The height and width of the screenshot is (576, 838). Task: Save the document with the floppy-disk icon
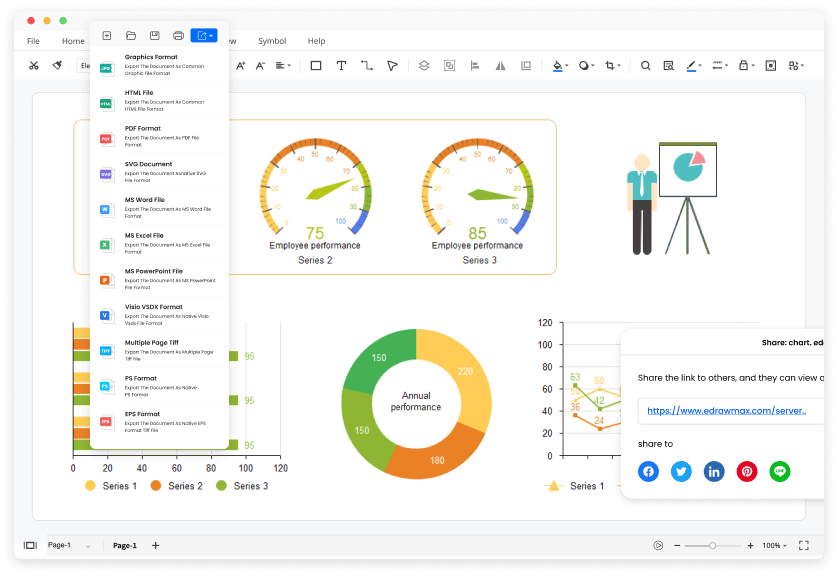pyautogui.click(x=154, y=35)
